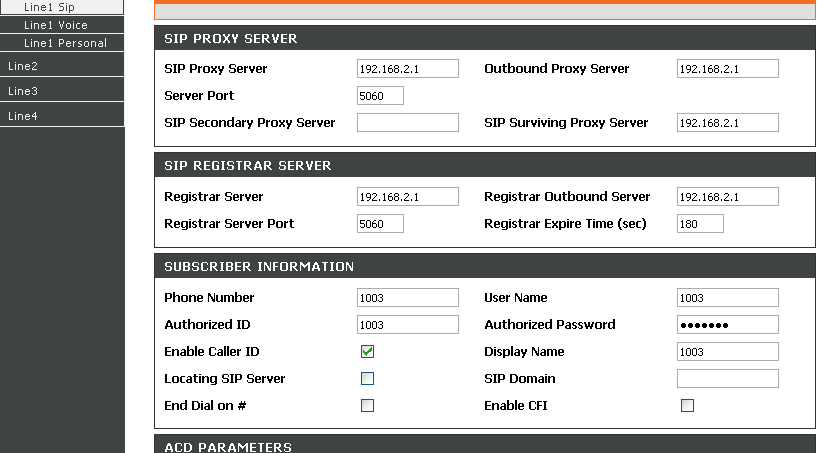Click the Registrar Outbound Server field
This screenshot has height=453, width=822.
click(728, 197)
